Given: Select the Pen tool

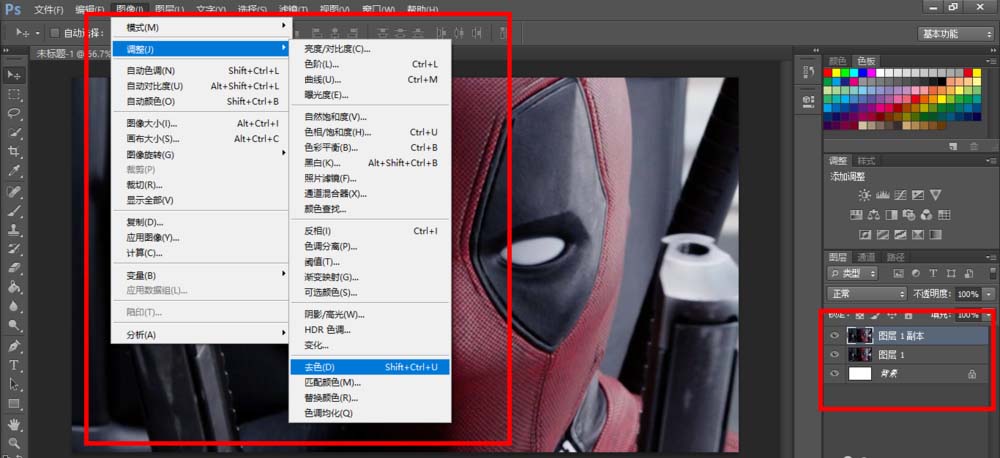Looking at the screenshot, I should tap(13, 346).
